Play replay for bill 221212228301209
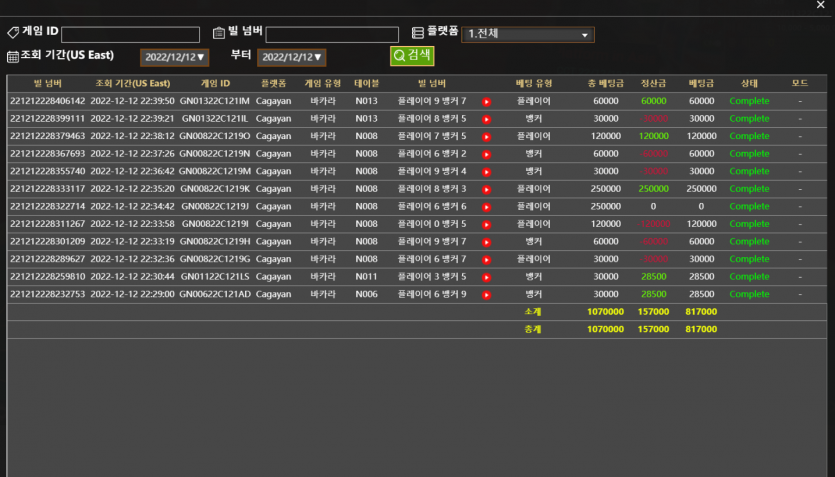835x477 pixels. (x=486, y=242)
